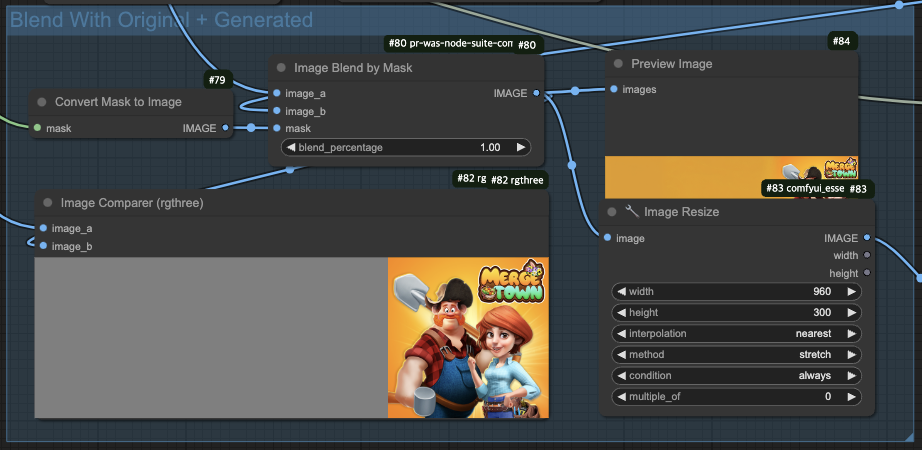The width and height of the screenshot is (922, 450).
Task: Open the condition always dropdown
Action: tap(736, 375)
